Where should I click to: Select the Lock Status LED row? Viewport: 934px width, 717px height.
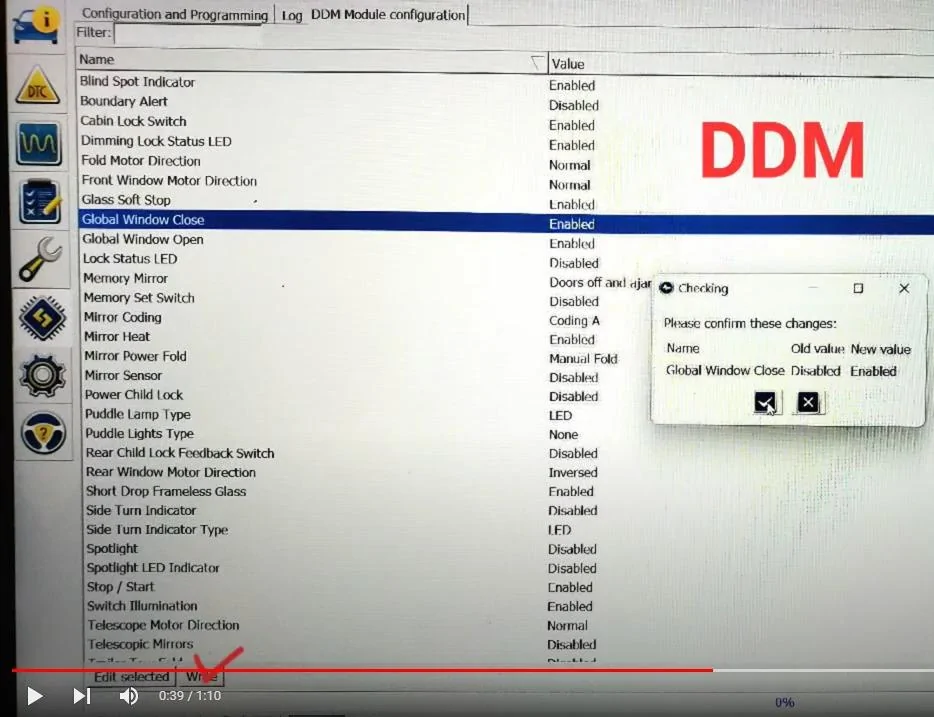(505, 260)
